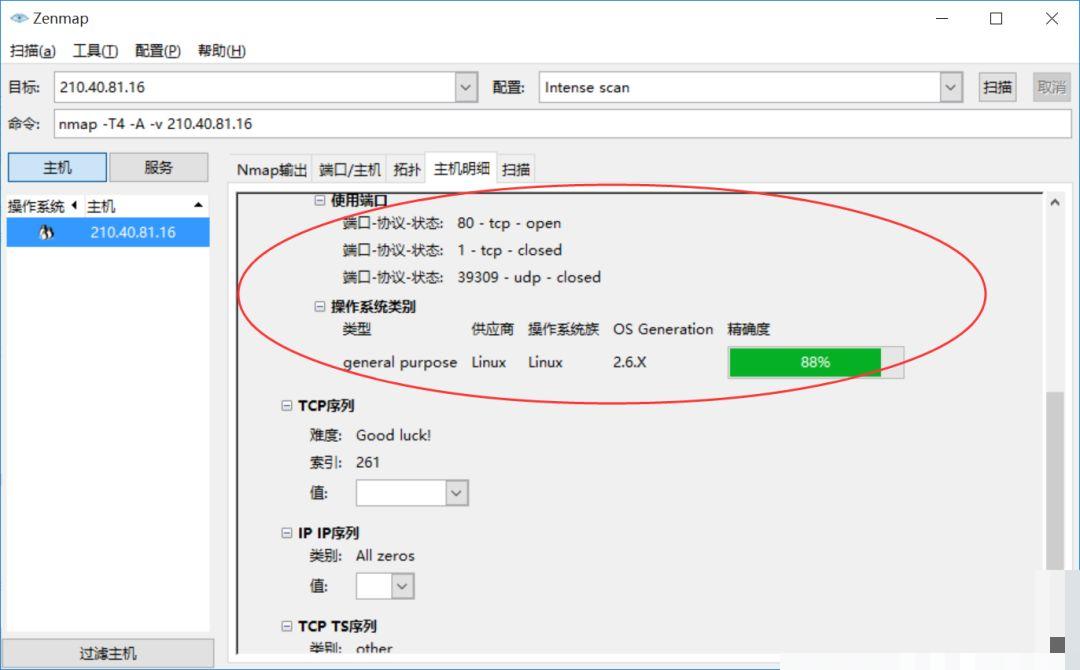Click port entry 39309 - udp - closed

[x=529, y=278]
